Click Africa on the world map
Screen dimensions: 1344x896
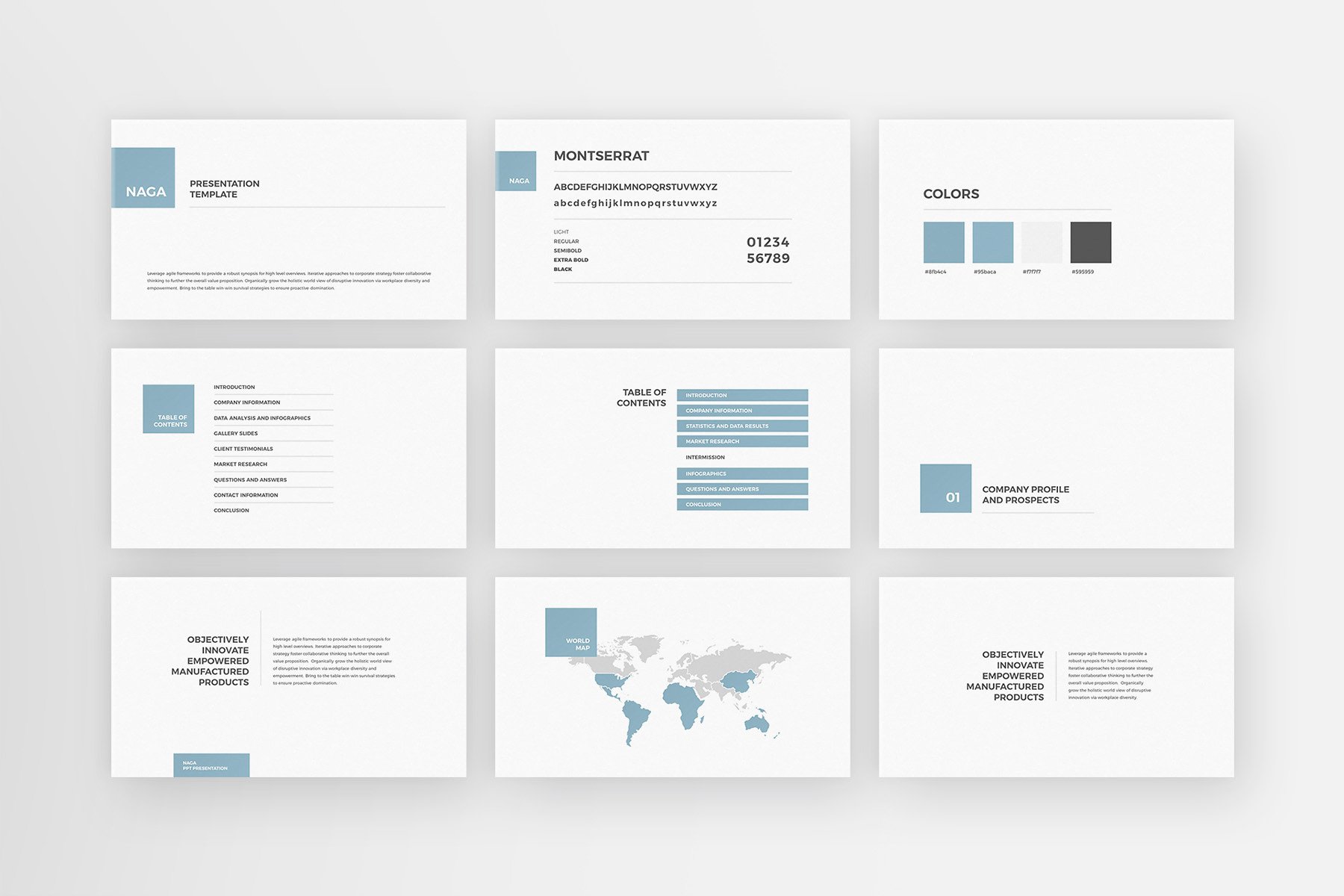(x=684, y=704)
